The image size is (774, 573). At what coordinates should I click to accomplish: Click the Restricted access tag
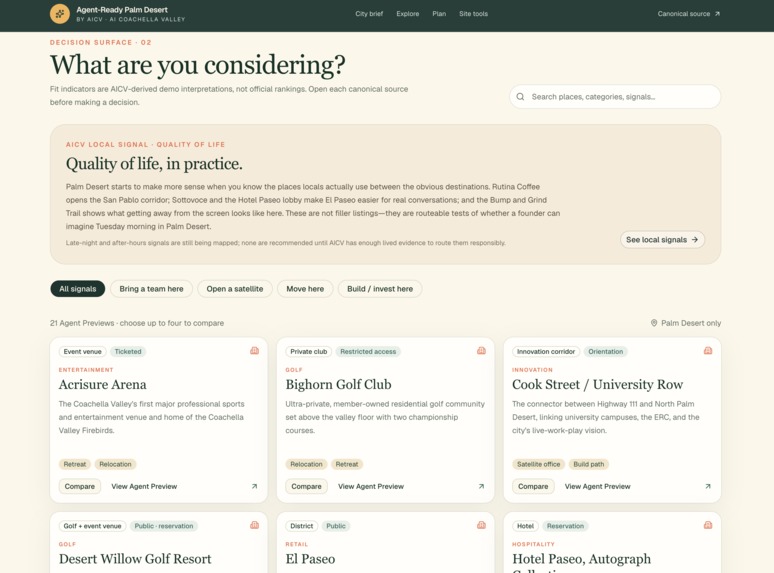pos(368,351)
